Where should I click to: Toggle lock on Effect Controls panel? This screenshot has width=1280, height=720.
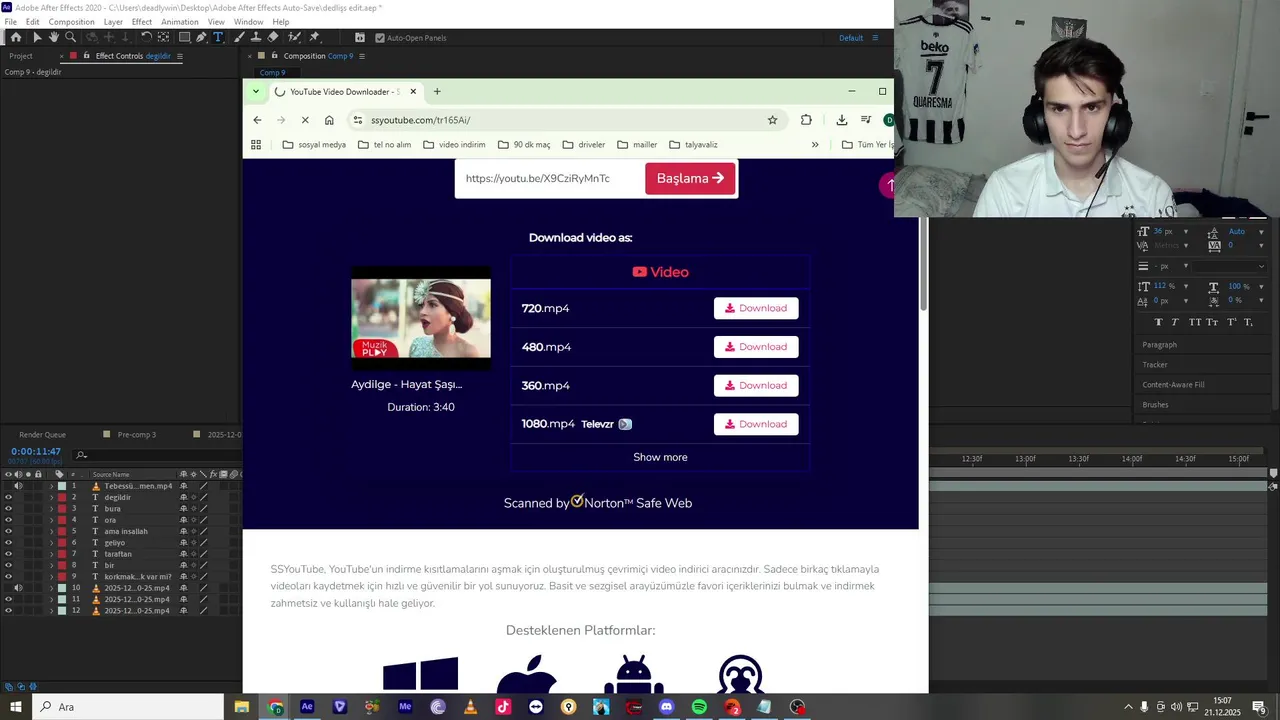(87, 56)
